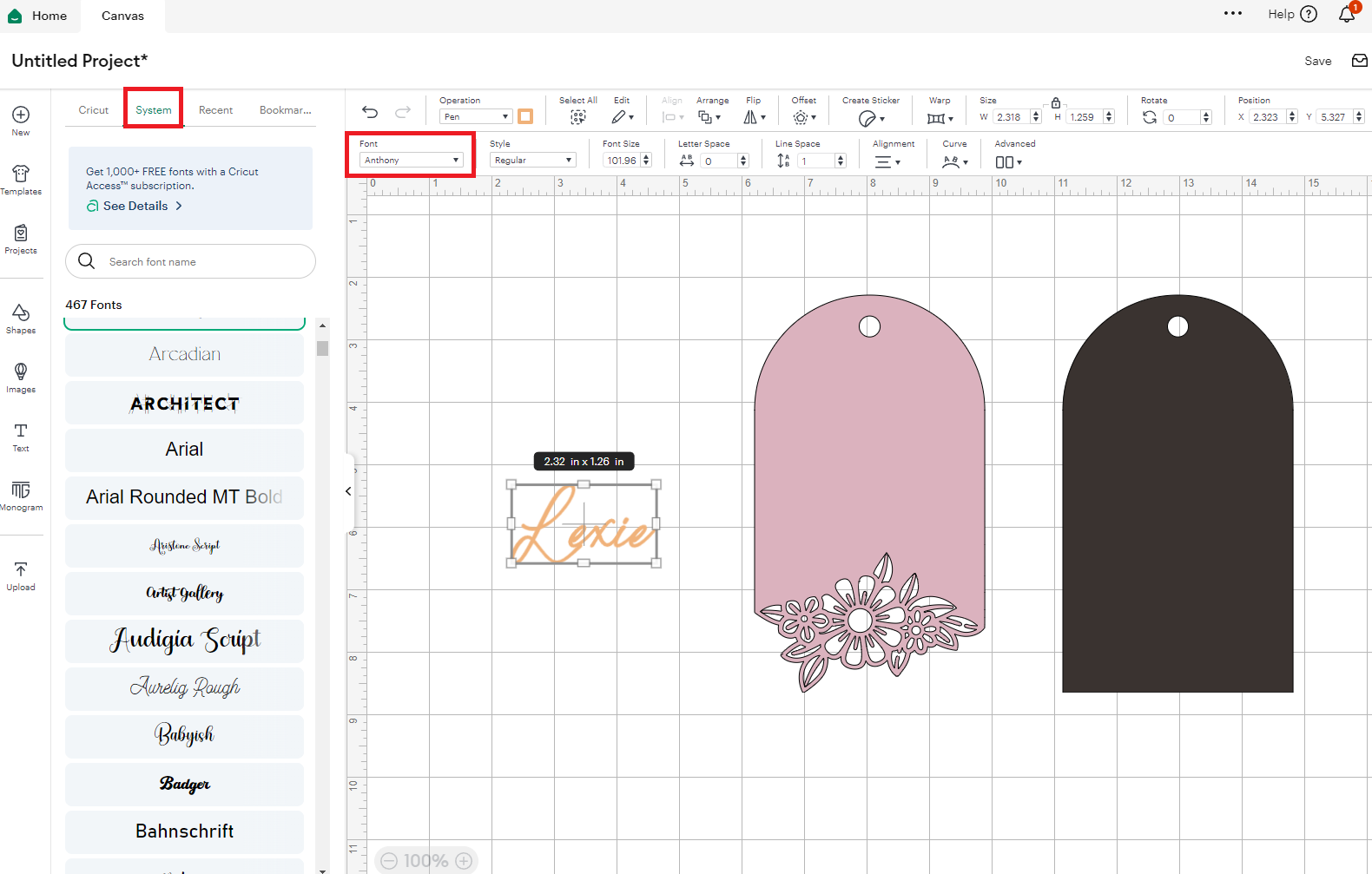Click the orange pen color swatch
The height and width of the screenshot is (874, 1372).
[525, 117]
